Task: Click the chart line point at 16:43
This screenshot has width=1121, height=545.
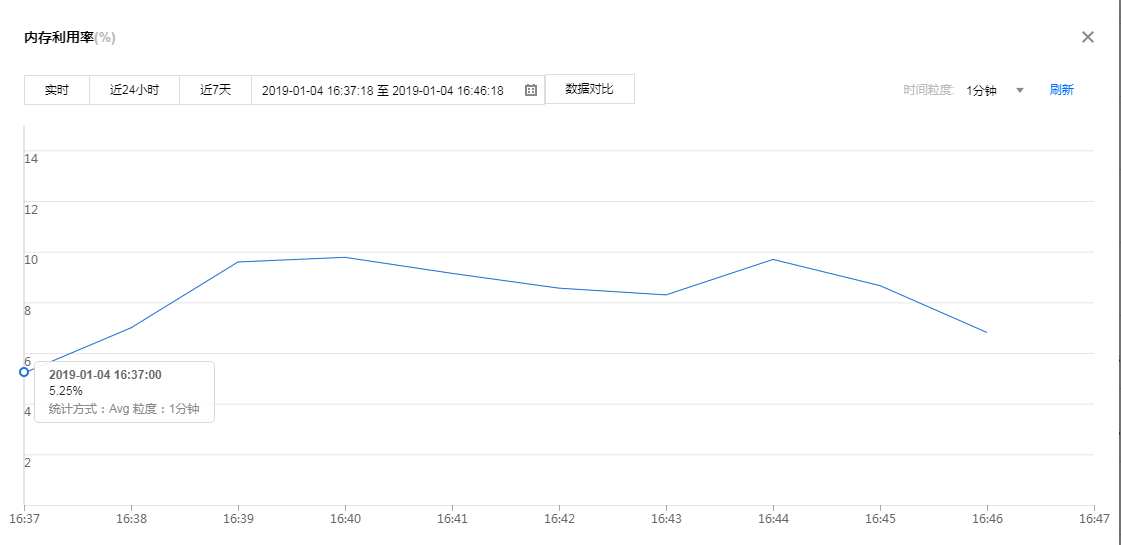Action: pos(666,295)
